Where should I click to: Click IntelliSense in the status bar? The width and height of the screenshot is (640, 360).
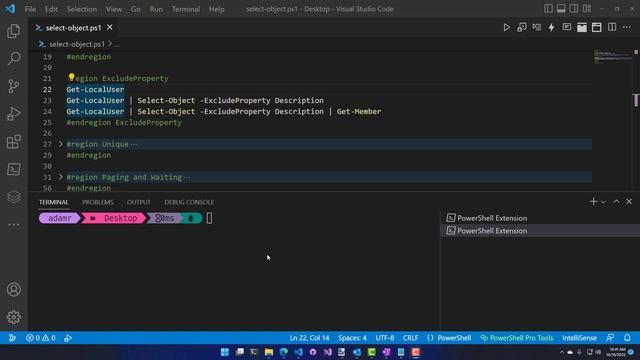[579, 338]
